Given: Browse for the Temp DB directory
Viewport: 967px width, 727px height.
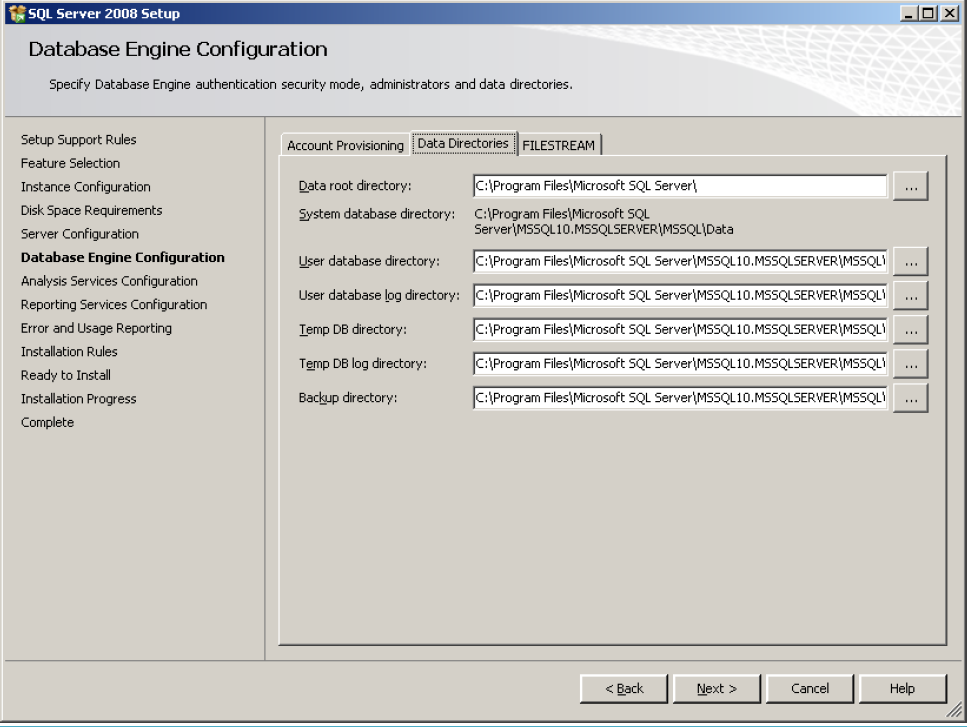Looking at the screenshot, I should pyautogui.click(x=911, y=329).
